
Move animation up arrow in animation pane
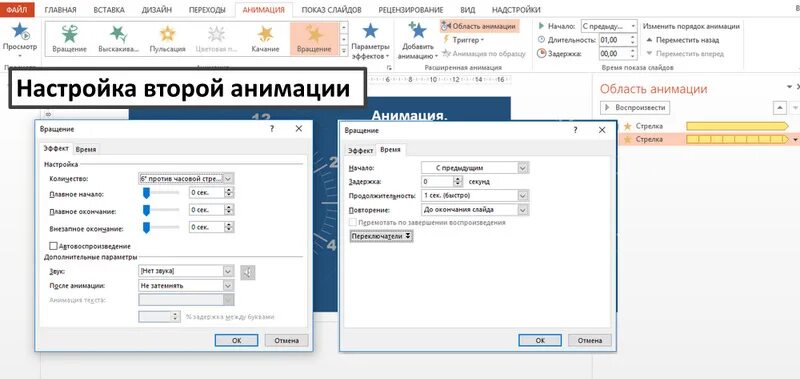[x=780, y=108]
